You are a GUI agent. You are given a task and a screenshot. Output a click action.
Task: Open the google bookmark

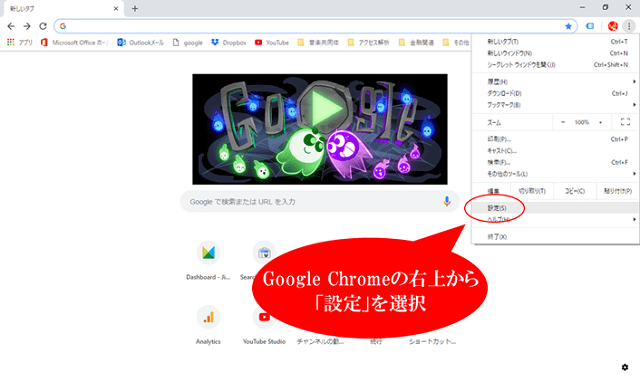point(188,42)
